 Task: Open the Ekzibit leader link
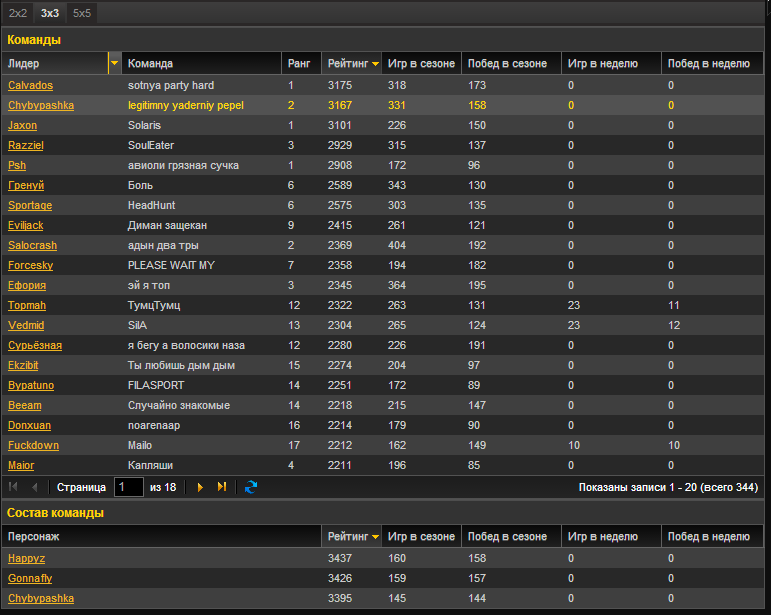[23, 365]
